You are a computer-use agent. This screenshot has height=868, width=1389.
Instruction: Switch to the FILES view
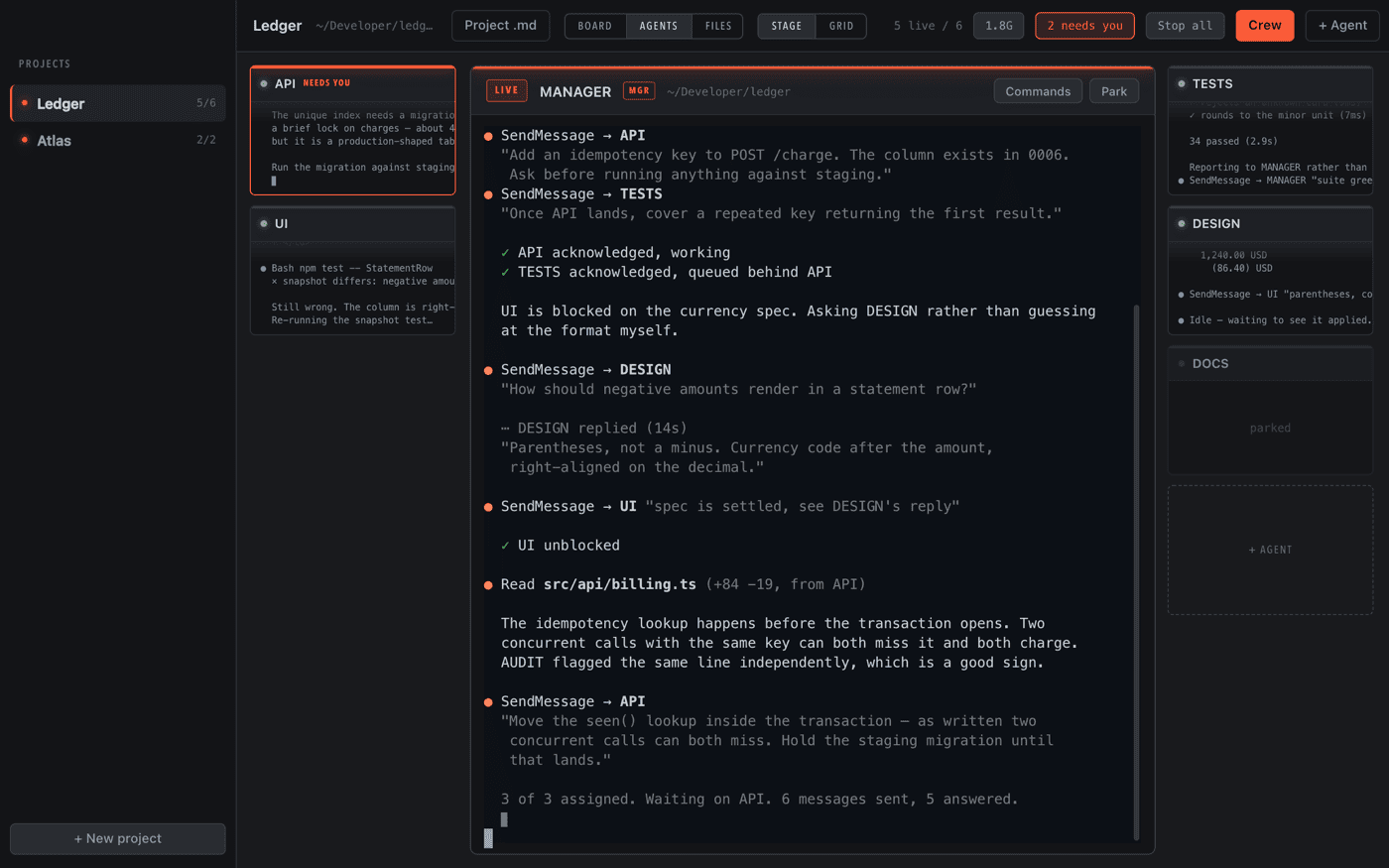pos(718,26)
